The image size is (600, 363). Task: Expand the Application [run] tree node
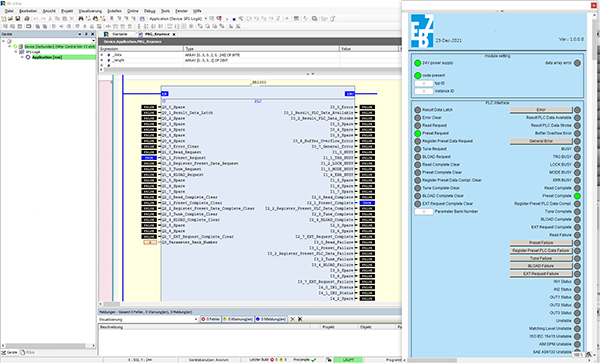click(x=22, y=57)
